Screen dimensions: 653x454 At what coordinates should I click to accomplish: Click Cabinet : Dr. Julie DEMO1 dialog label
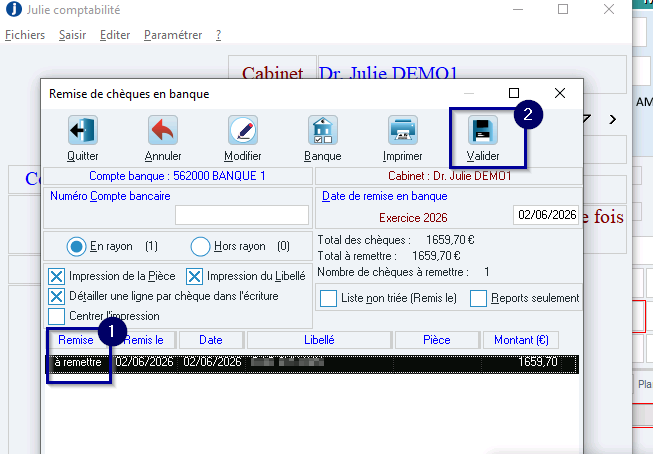pos(450,176)
